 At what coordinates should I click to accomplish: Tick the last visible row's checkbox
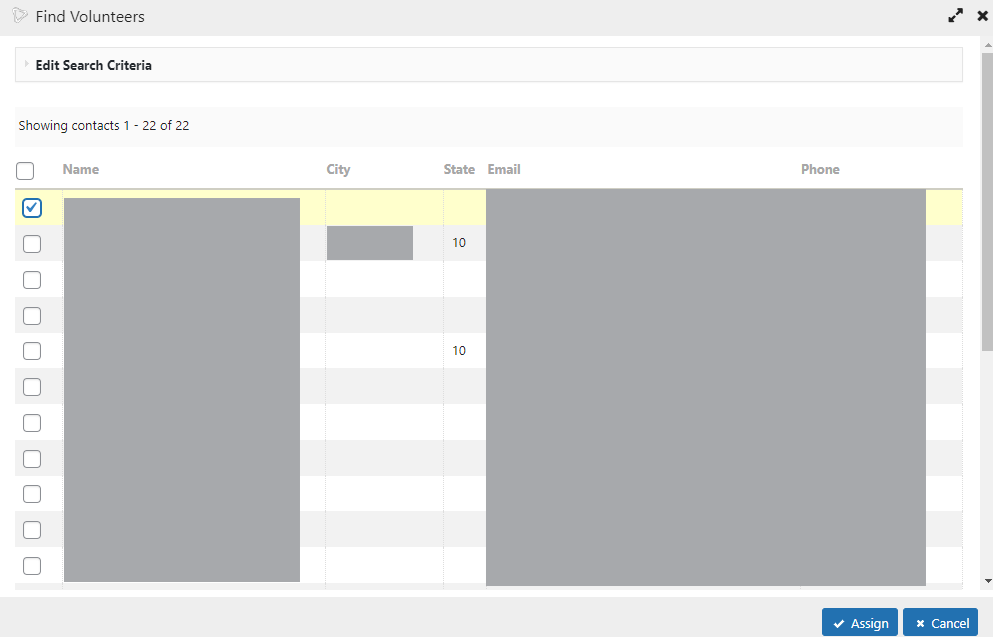[x=32, y=566]
